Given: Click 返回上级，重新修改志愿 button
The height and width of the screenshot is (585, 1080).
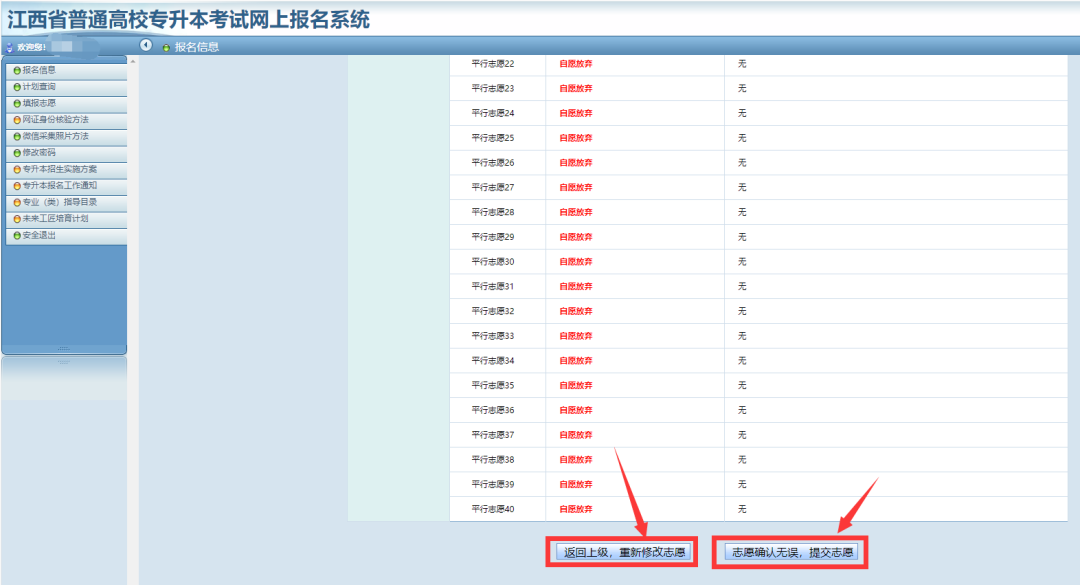Looking at the screenshot, I should (624, 552).
